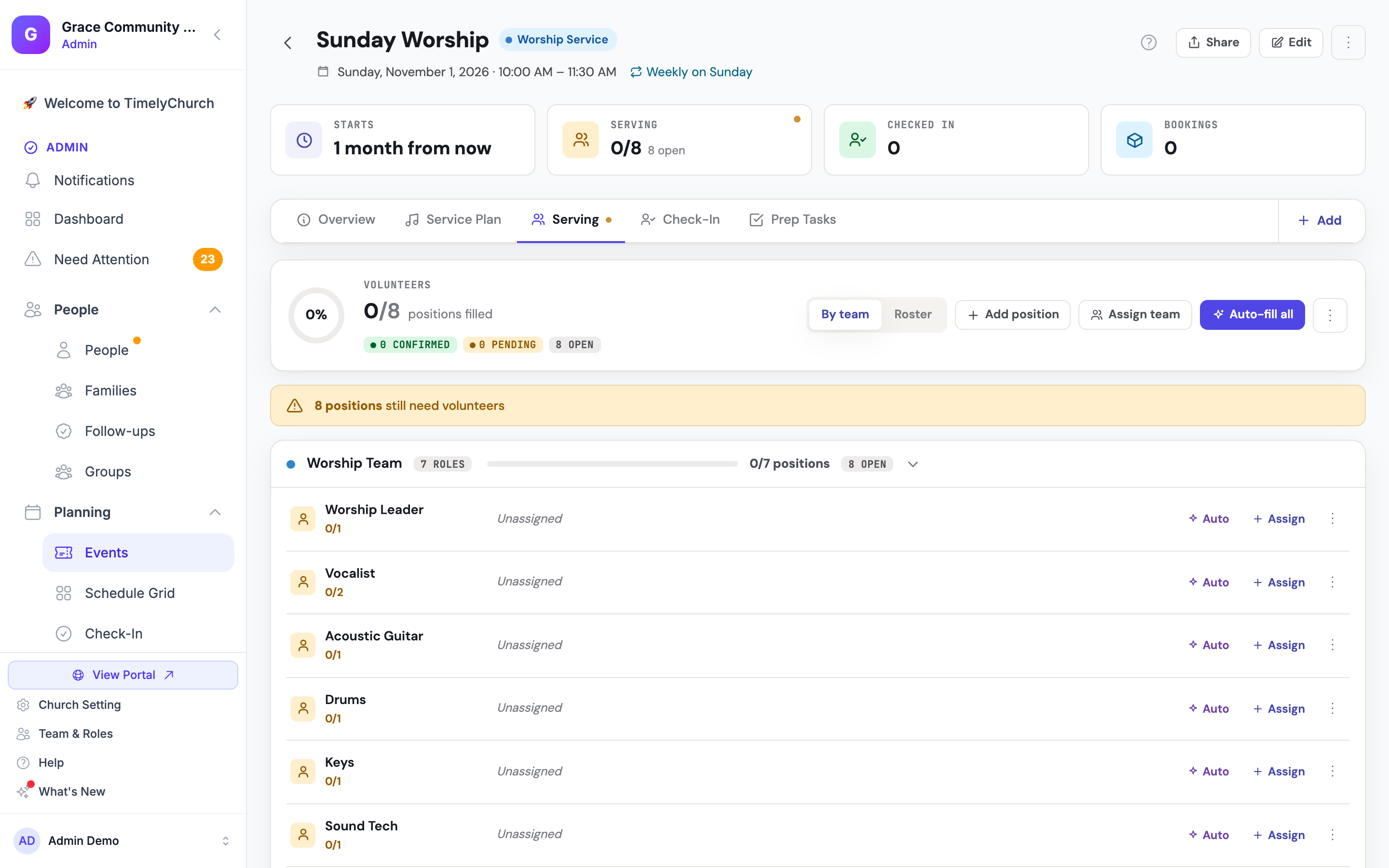Image resolution: width=1389 pixels, height=868 pixels.
Task: Open Groups in sidebar
Action: (x=138, y=472)
